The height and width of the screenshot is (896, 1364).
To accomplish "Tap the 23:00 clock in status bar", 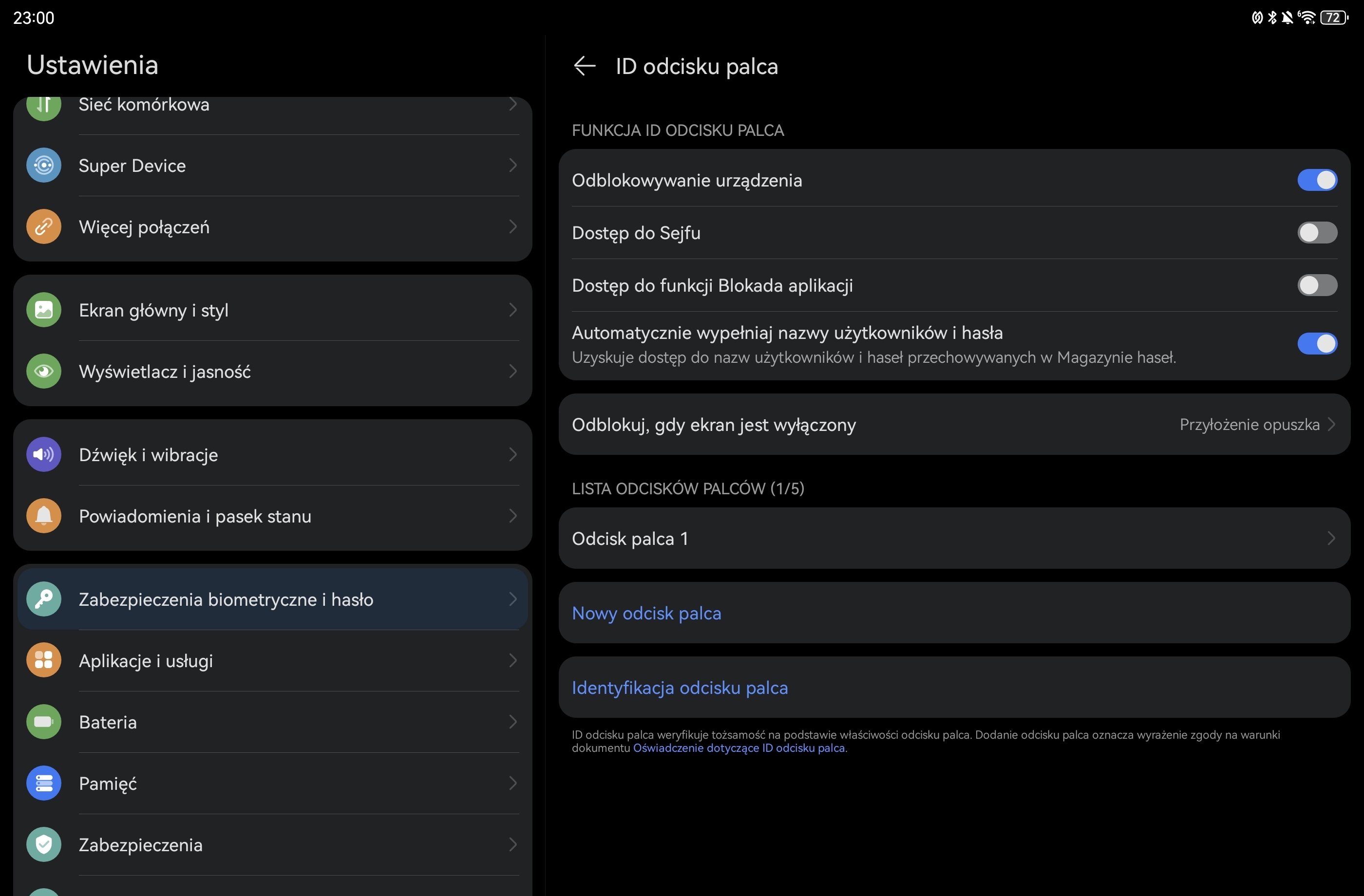I will pyautogui.click(x=34, y=18).
